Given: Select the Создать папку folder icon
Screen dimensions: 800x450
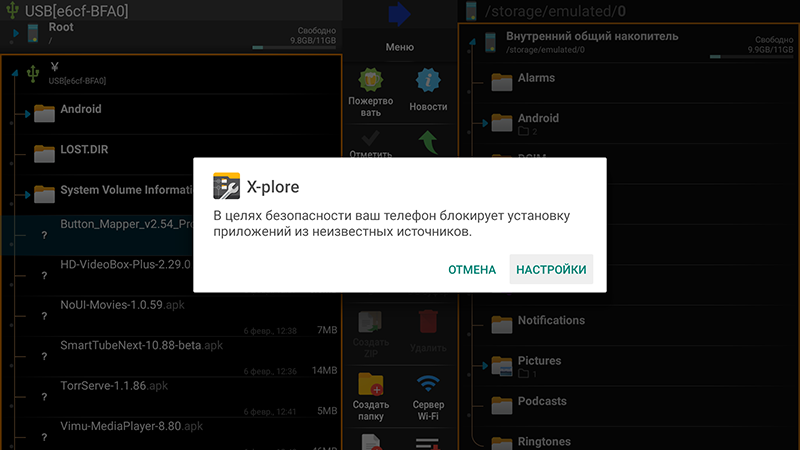Looking at the screenshot, I should click(x=370, y=384).
